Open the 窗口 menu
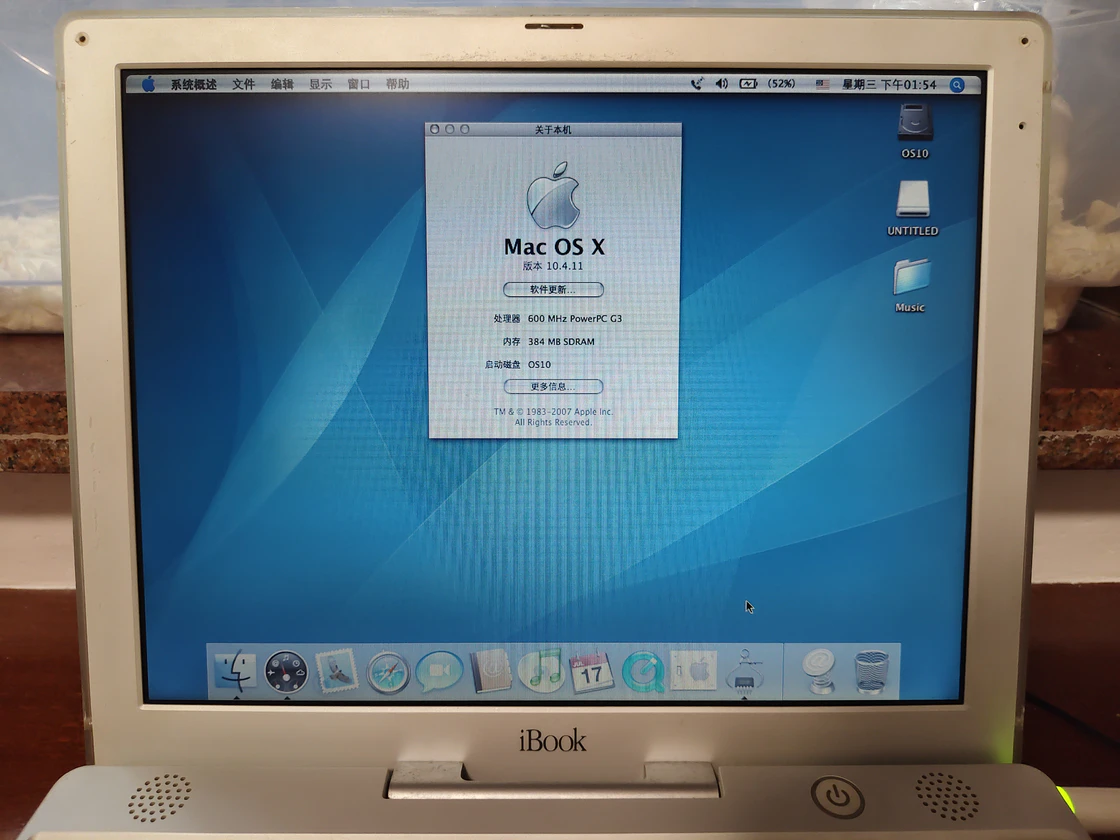Screen dimensions: 1120x840 pyautogui.click(x=359, y=84)
